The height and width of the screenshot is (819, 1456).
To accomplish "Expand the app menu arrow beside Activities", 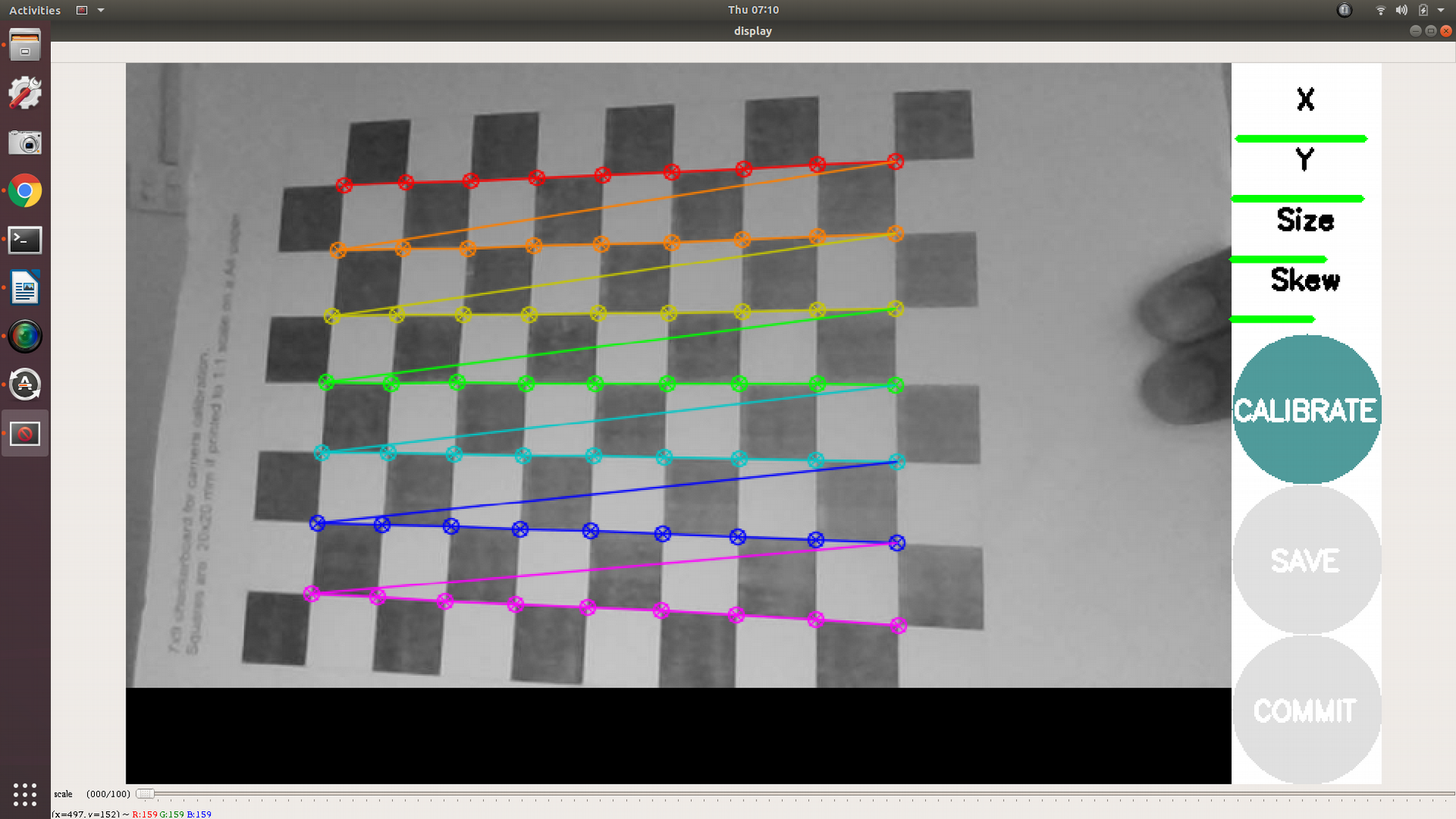I will (101, 10).
